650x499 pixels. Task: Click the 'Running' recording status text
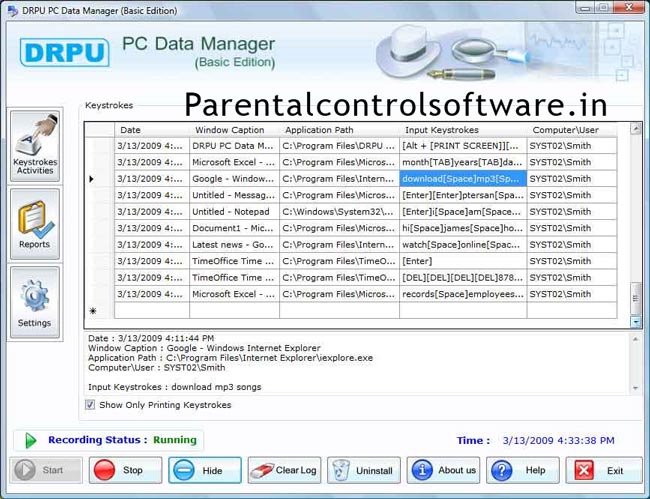click(x=175, y=440)
